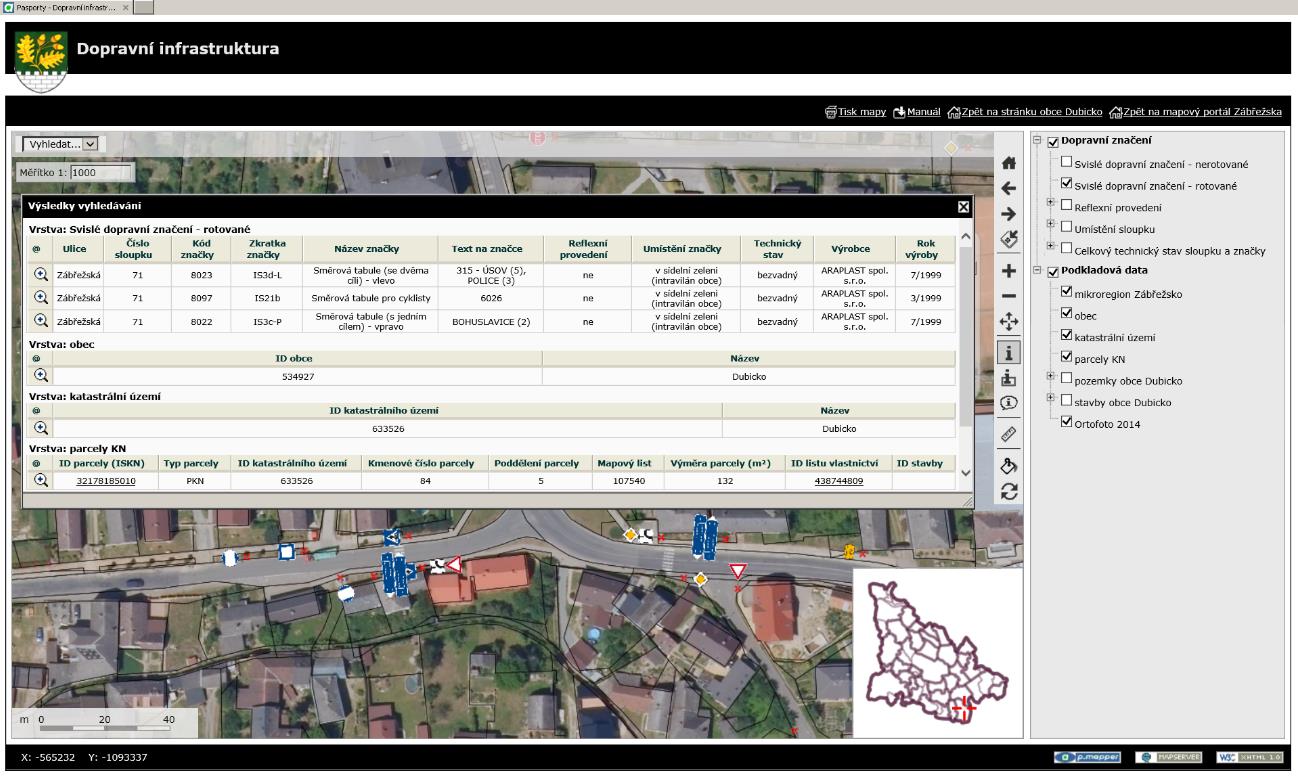Click the home full extent map tool

click(x=1009, y=165)
